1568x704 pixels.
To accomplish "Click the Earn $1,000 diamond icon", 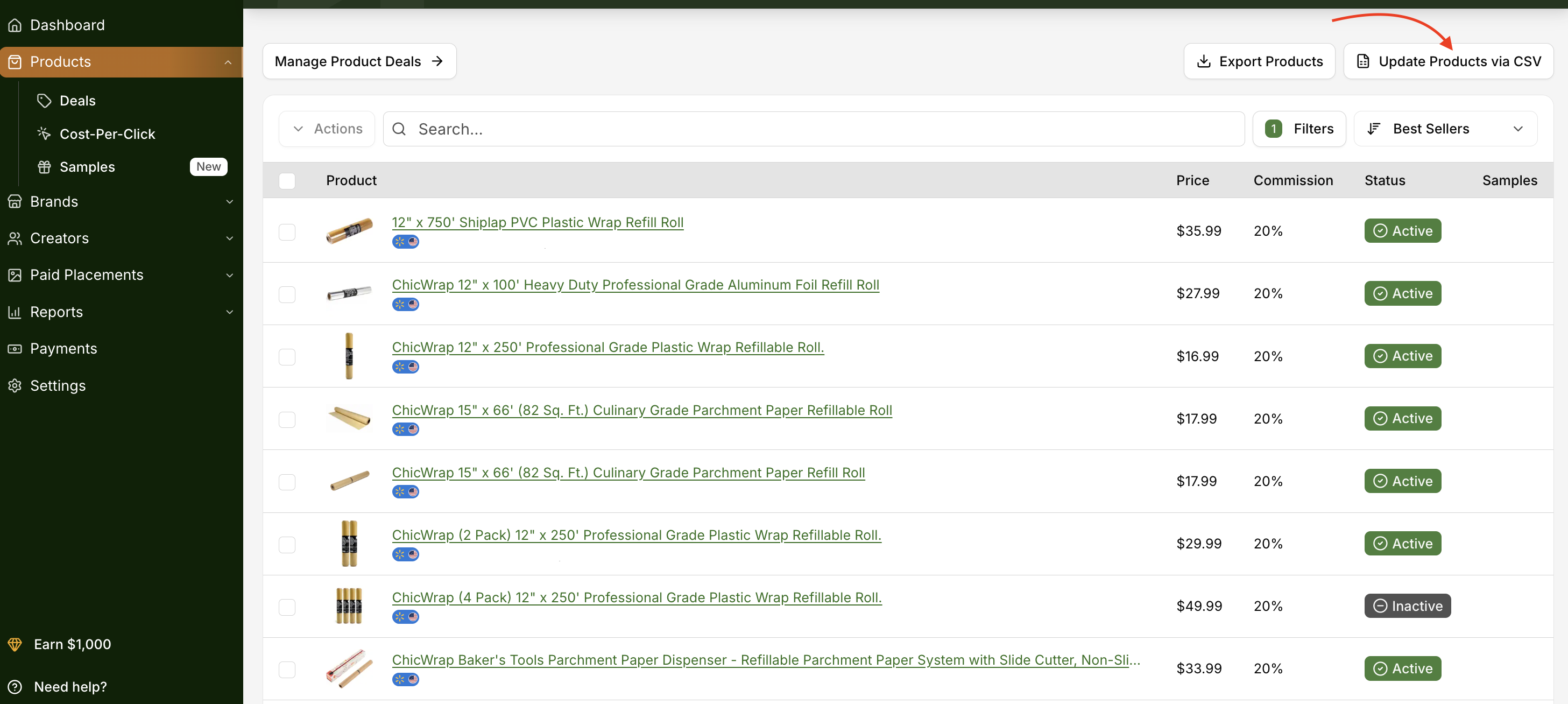I will [15, 644].
